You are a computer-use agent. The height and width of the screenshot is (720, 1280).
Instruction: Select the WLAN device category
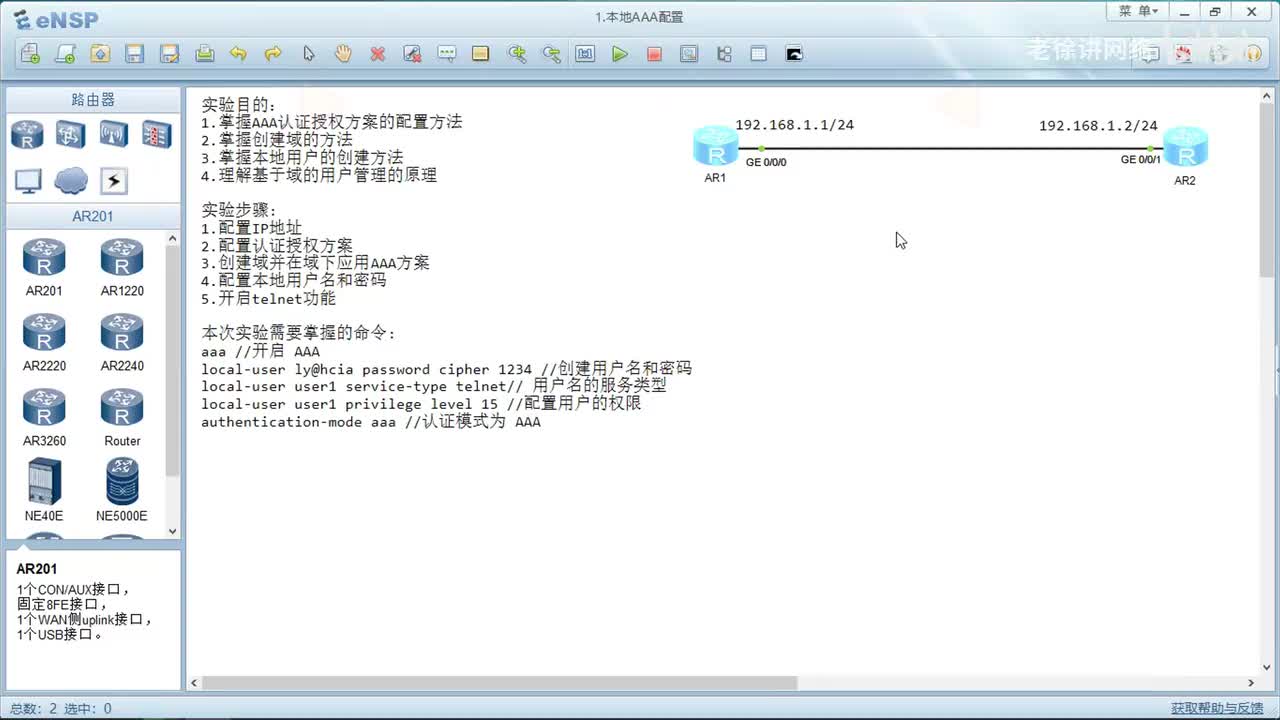[x=113, y=134]
